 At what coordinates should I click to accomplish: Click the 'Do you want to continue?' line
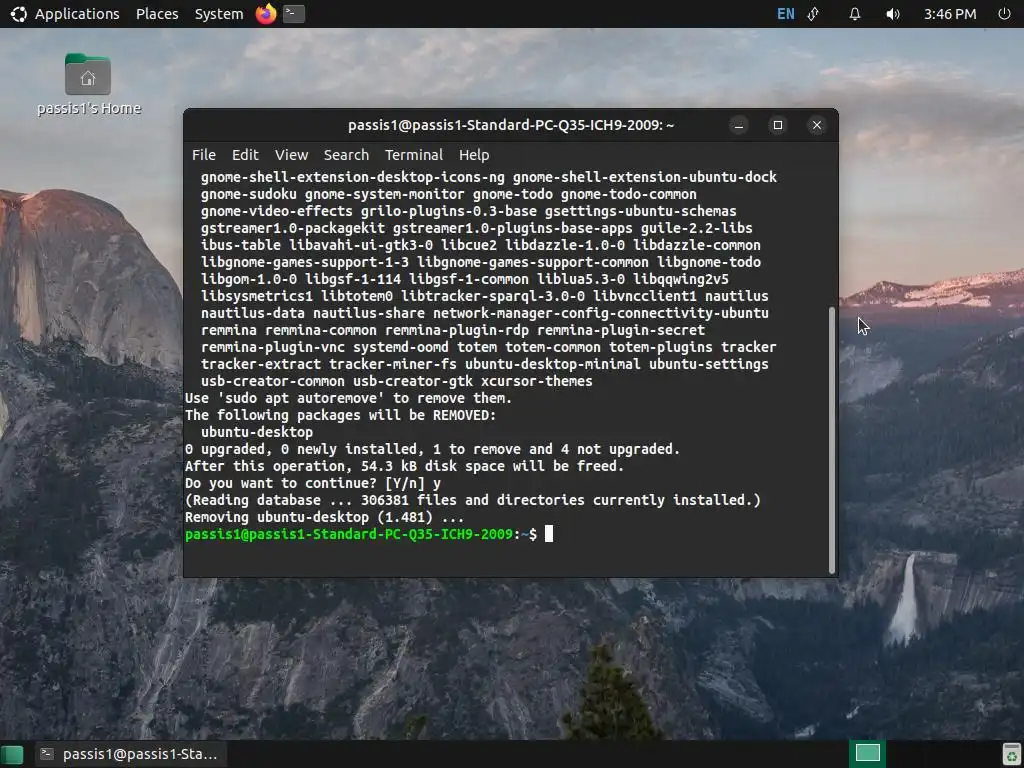[313, 483]
